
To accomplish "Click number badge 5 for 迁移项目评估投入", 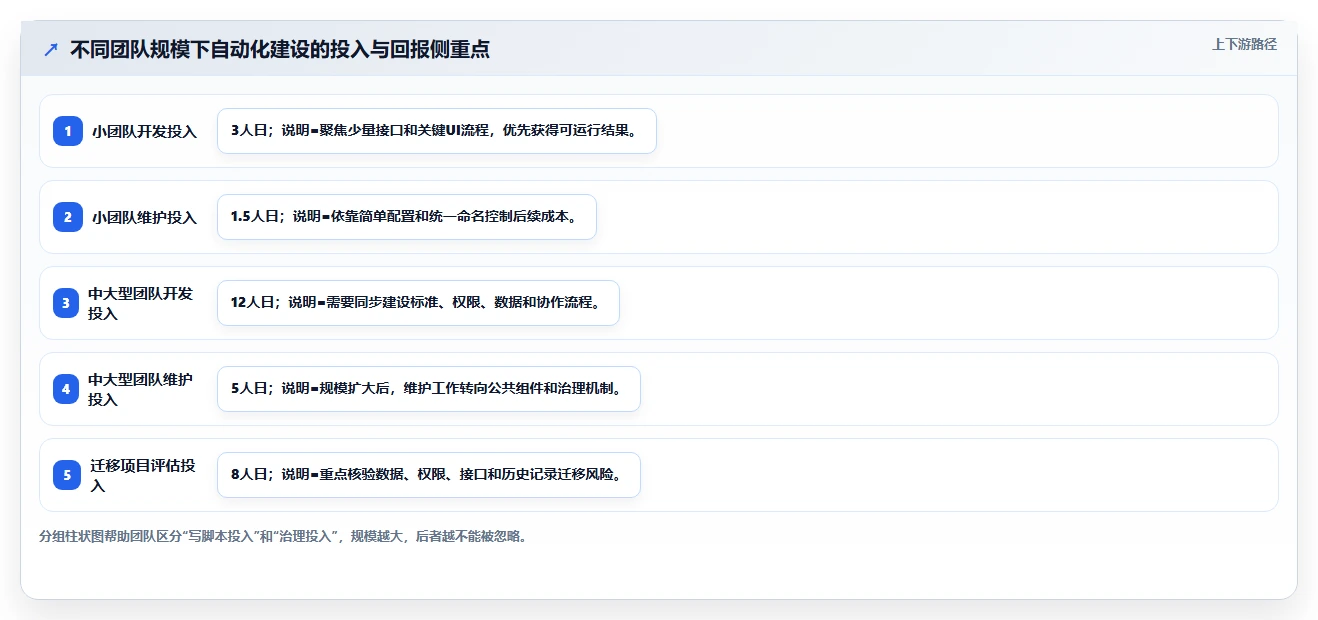I will coord(67,475).
